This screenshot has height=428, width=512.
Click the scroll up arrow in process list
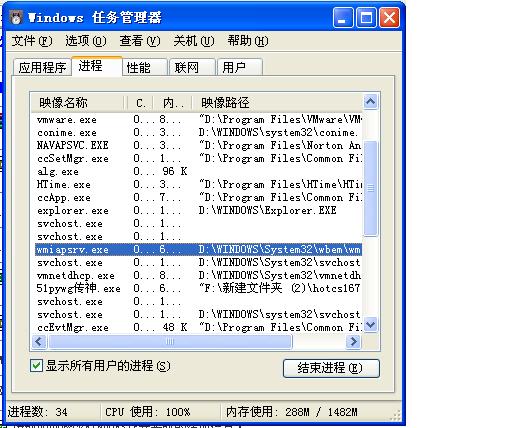coord(371,101)
